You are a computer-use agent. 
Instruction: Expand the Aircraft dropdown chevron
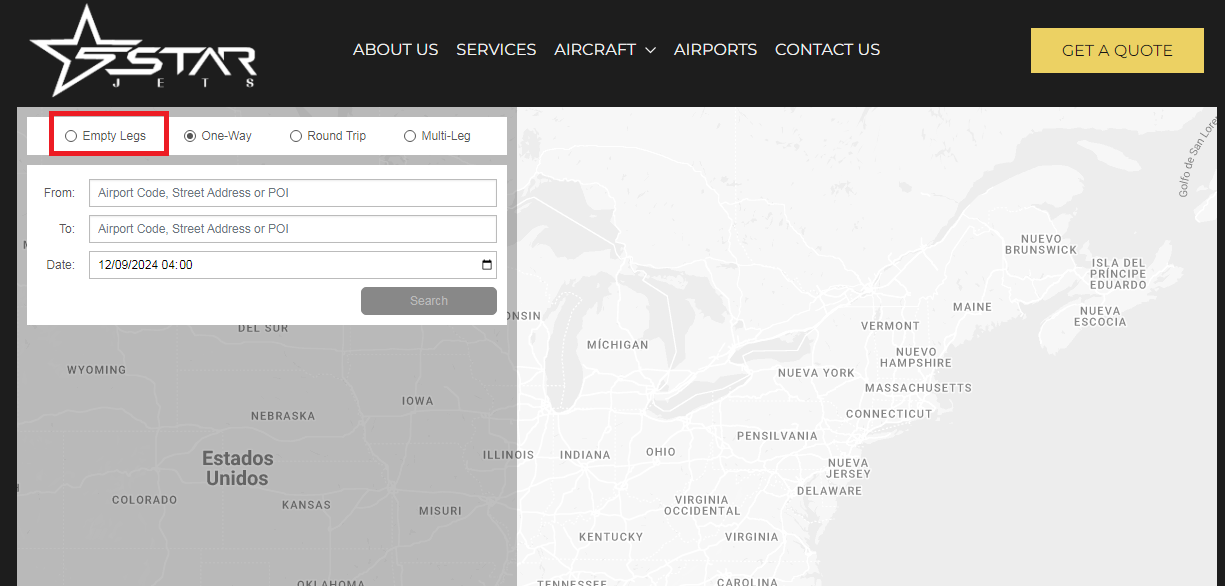coord(651,49)
